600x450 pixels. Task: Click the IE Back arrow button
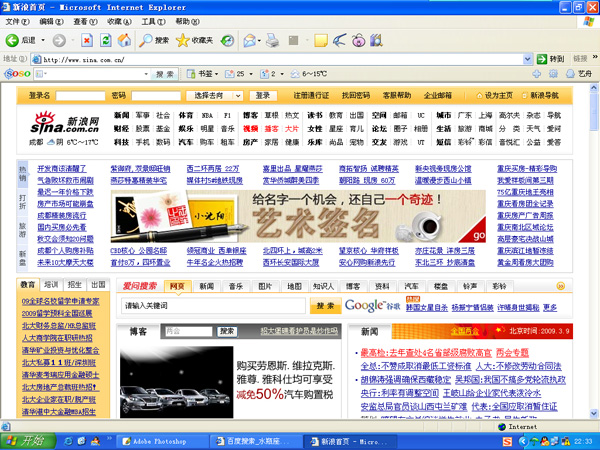pyautogui.click(x=14, y=40)
